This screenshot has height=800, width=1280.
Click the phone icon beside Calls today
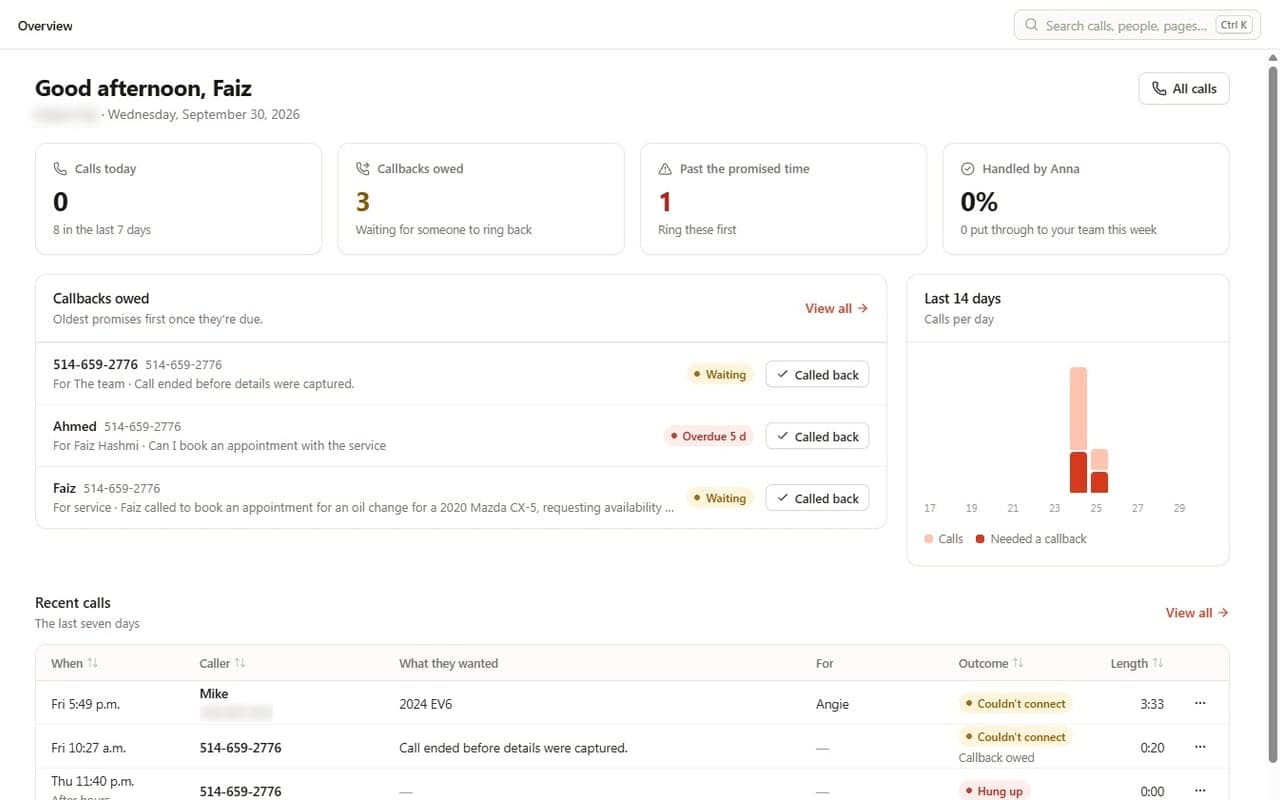[x=60, y=169]
